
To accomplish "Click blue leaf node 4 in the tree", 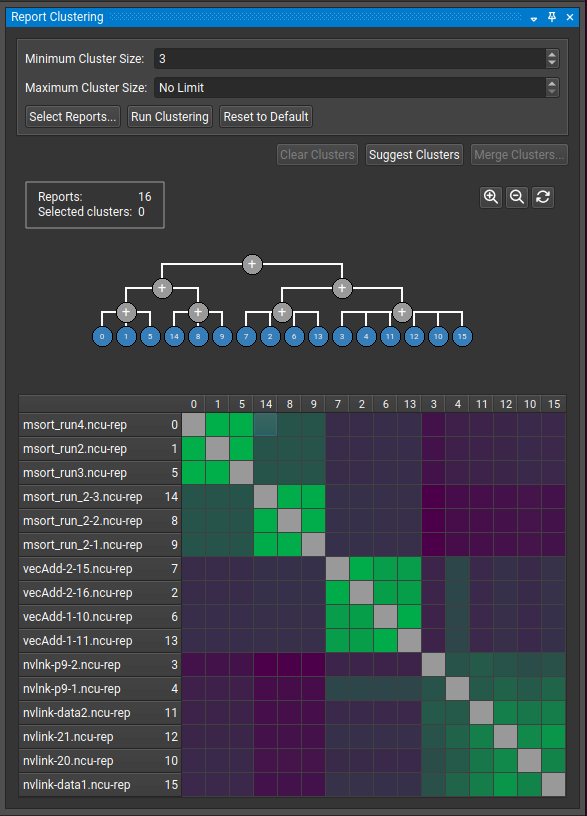I will point(366,336).
